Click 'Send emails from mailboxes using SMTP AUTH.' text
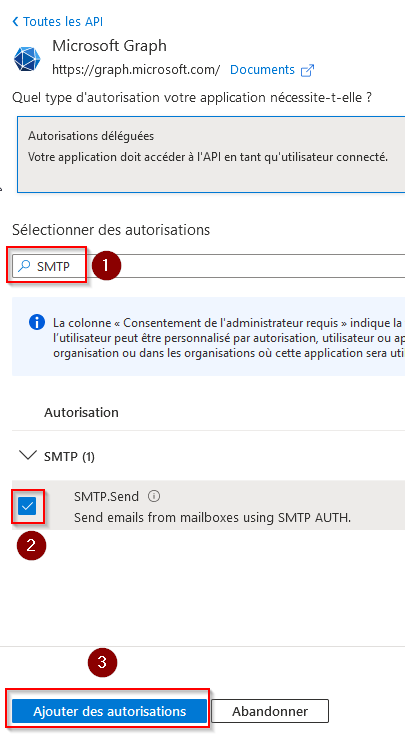The height and width of the screenshot is (734, 405). click(x=213, y=518)
